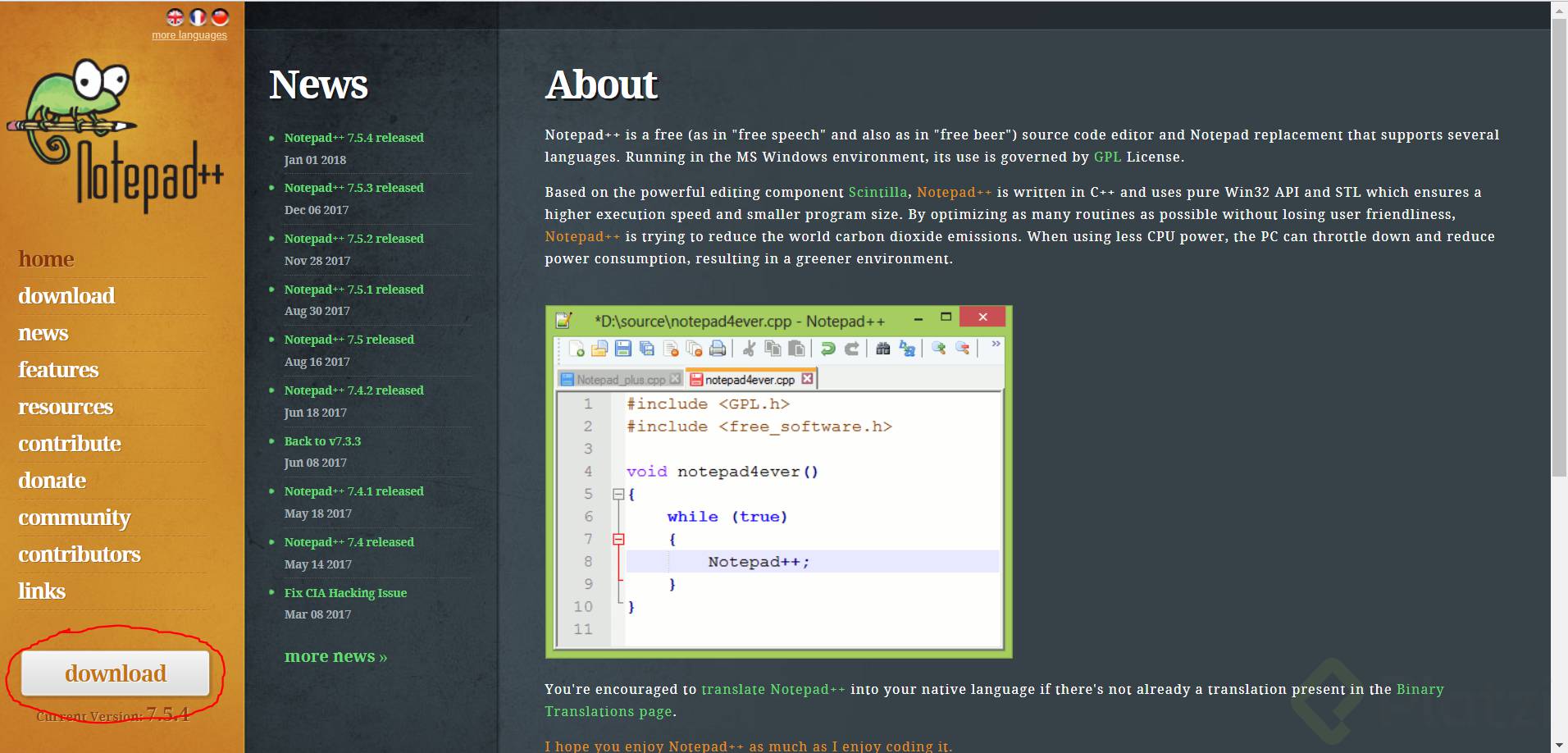Collapse red fold marker at line 7
Image resolution: width=1568 pixels, height=753 pixels.
(x=618, y=539)
